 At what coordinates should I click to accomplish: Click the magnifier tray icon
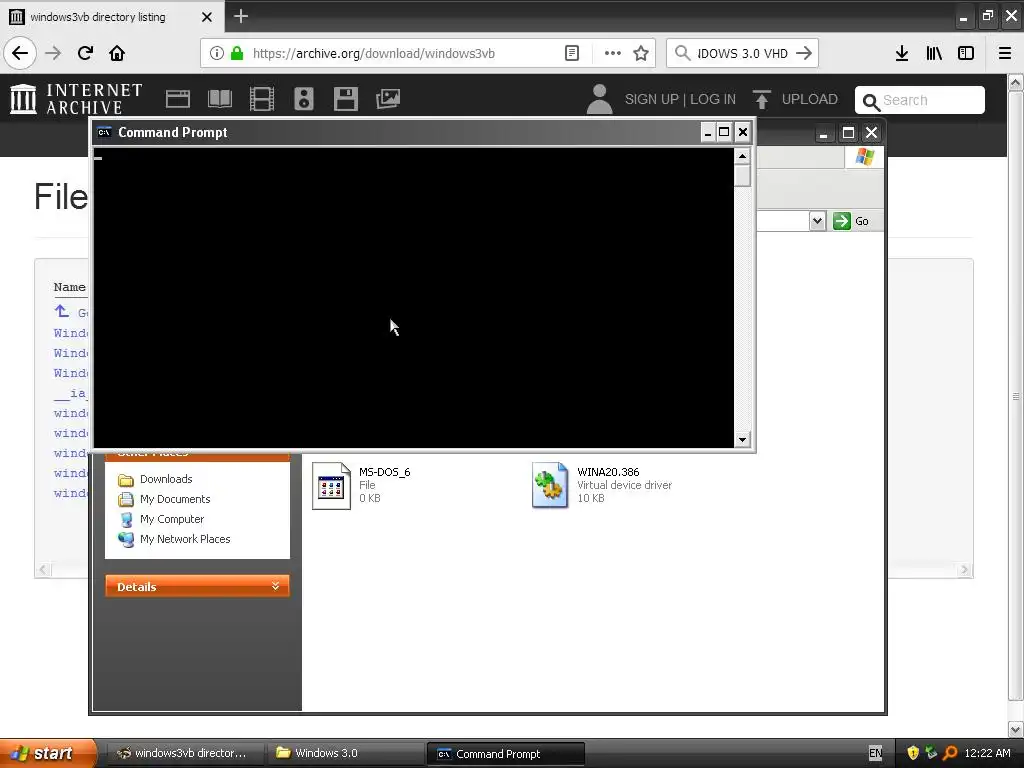pyautogui.click(x=950, y=753)
